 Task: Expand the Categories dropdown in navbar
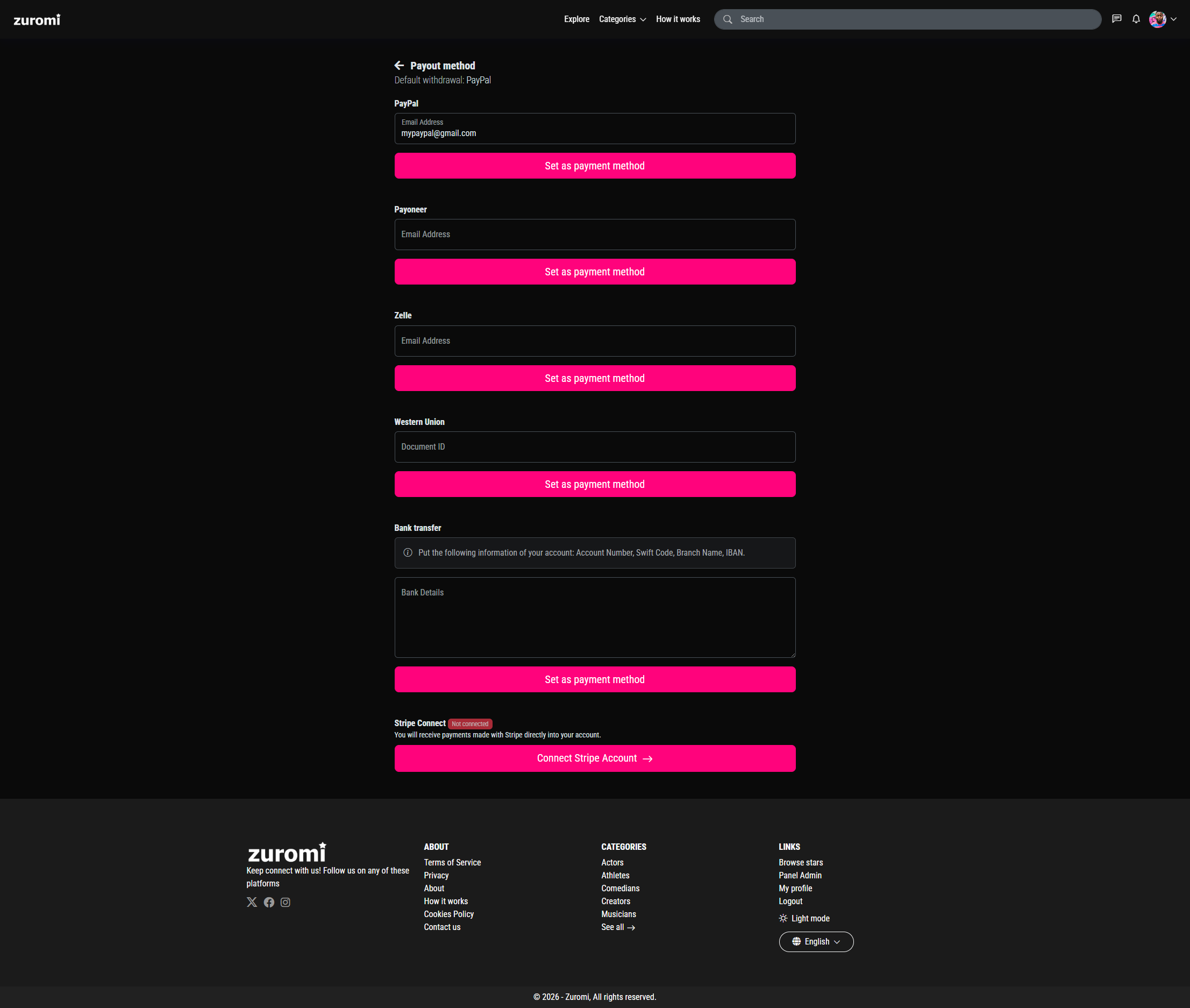coord(622,19)
